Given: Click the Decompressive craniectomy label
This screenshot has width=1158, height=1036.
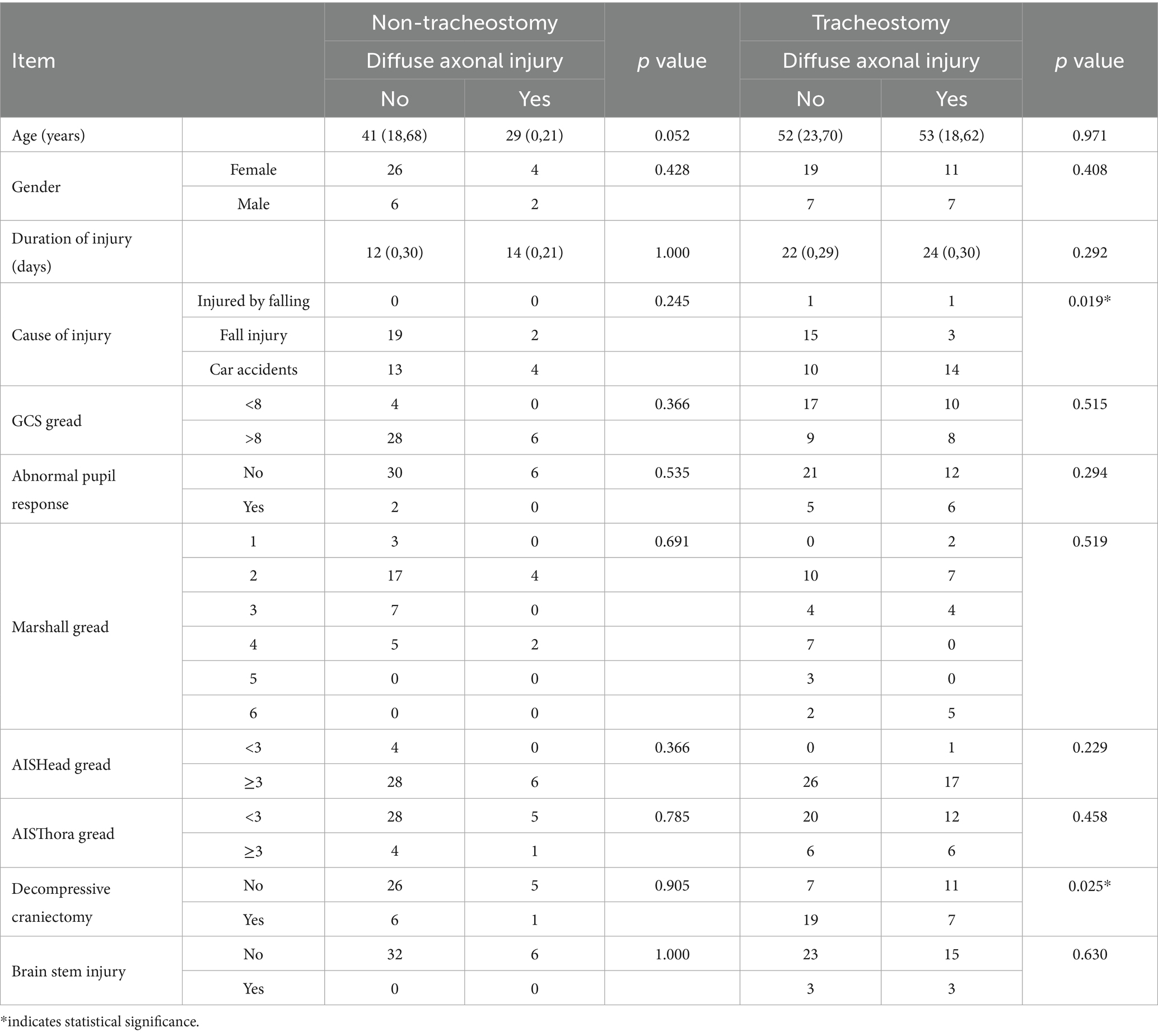Looking at the screenshot, I should [x=61, y=902].
